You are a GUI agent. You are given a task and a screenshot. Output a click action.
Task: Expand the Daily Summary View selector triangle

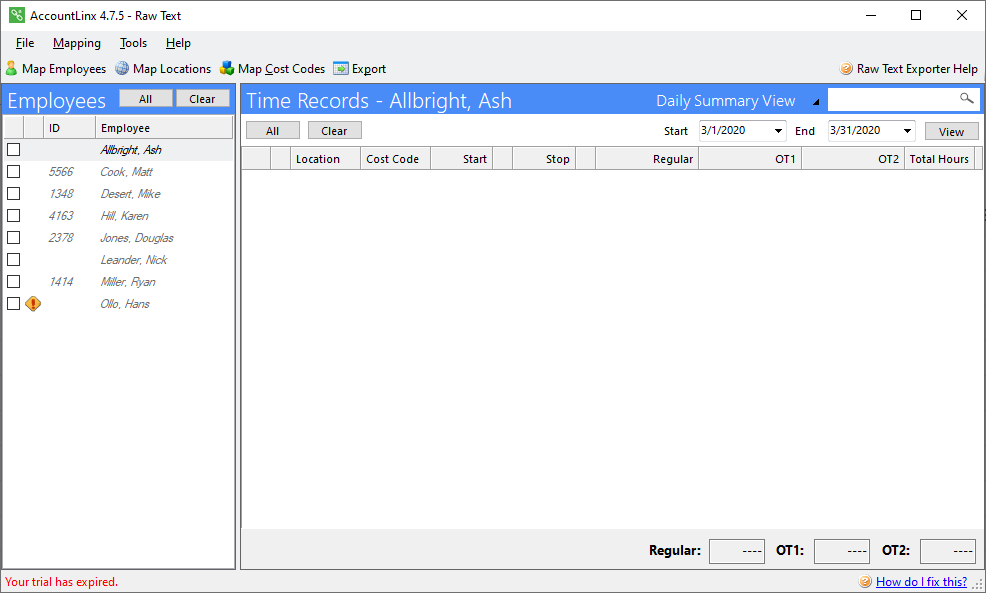pos(816,102)
